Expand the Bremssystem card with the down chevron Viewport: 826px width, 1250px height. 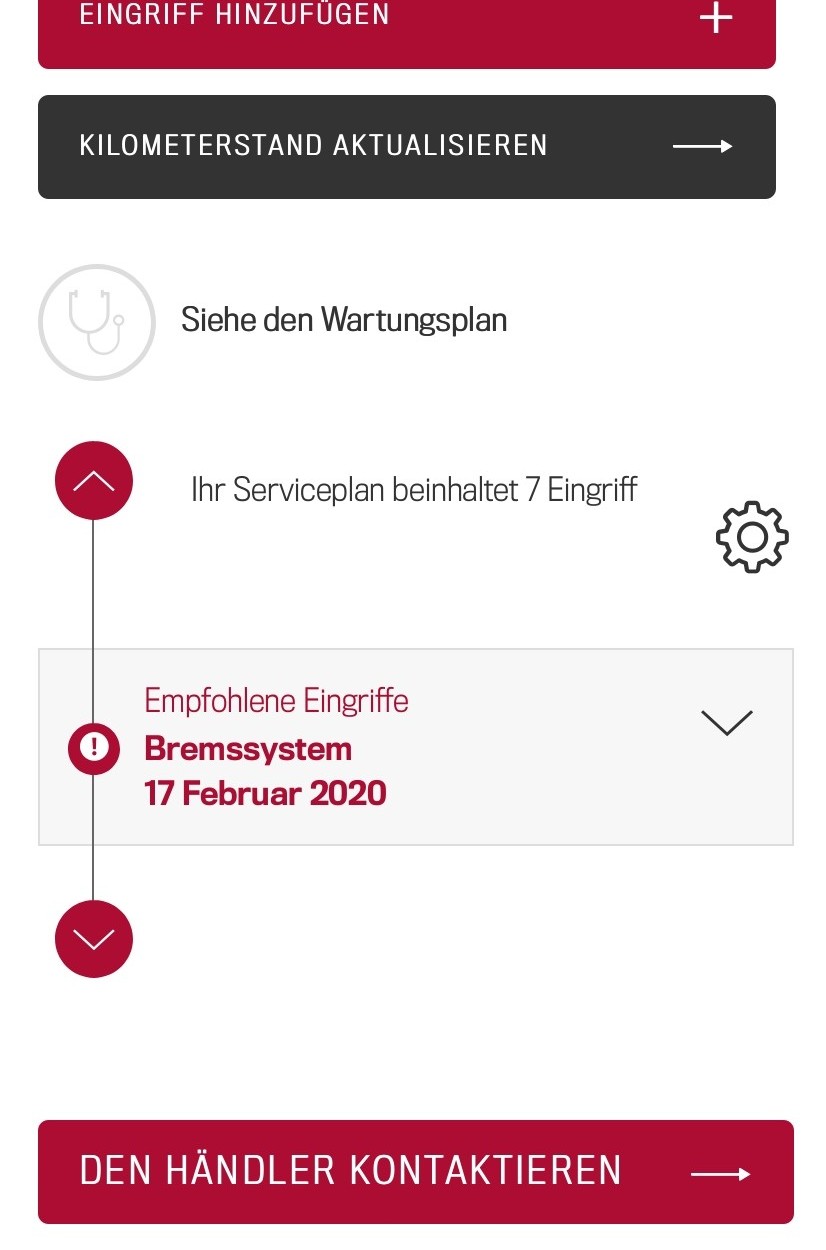click(x=727, y=722)
